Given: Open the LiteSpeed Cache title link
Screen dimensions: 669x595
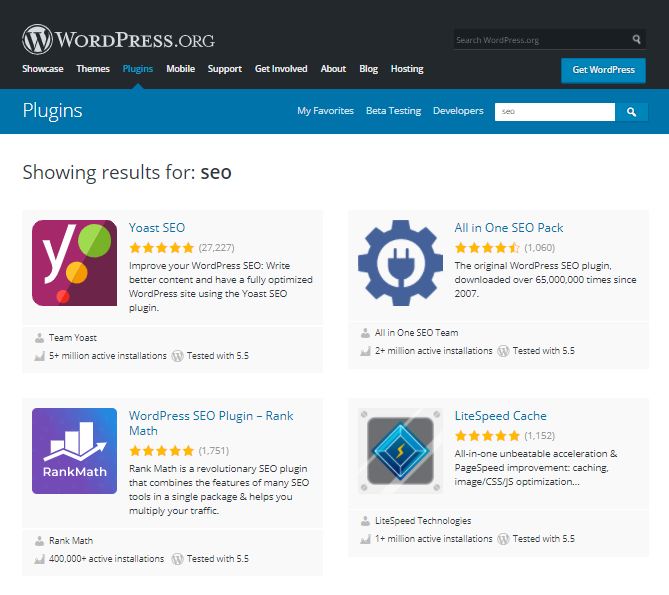Looking at the screenshot, I should (x=500, y=416).
